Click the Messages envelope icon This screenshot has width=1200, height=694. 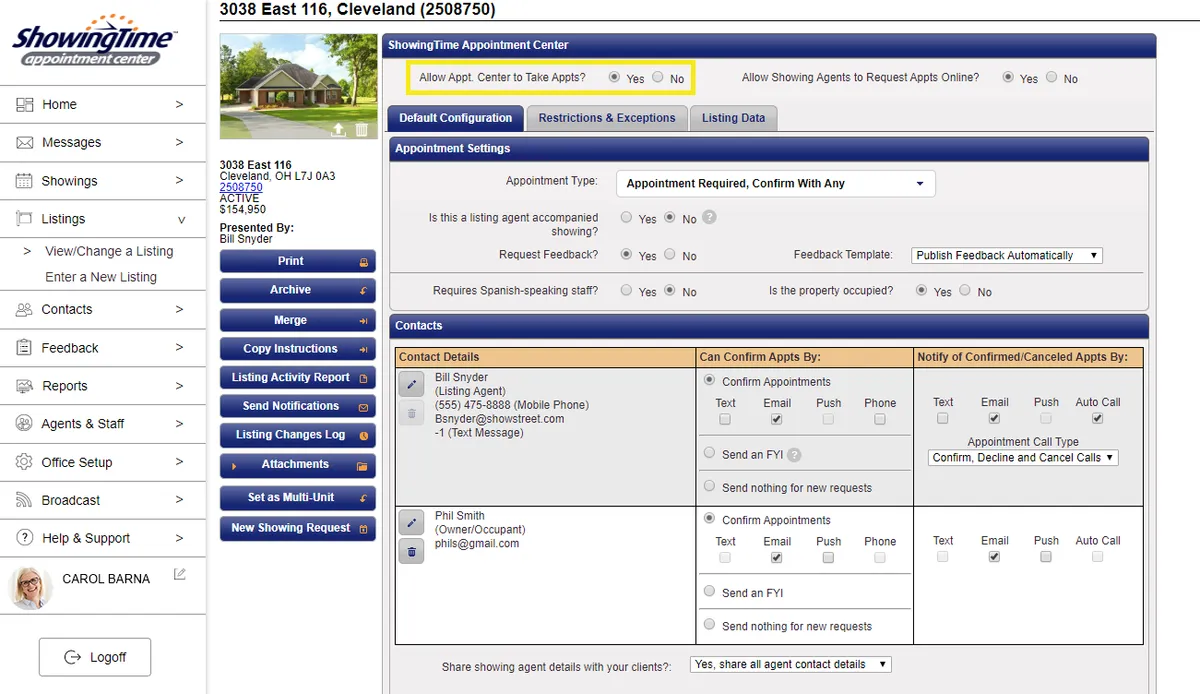click(x=24, y=142)
